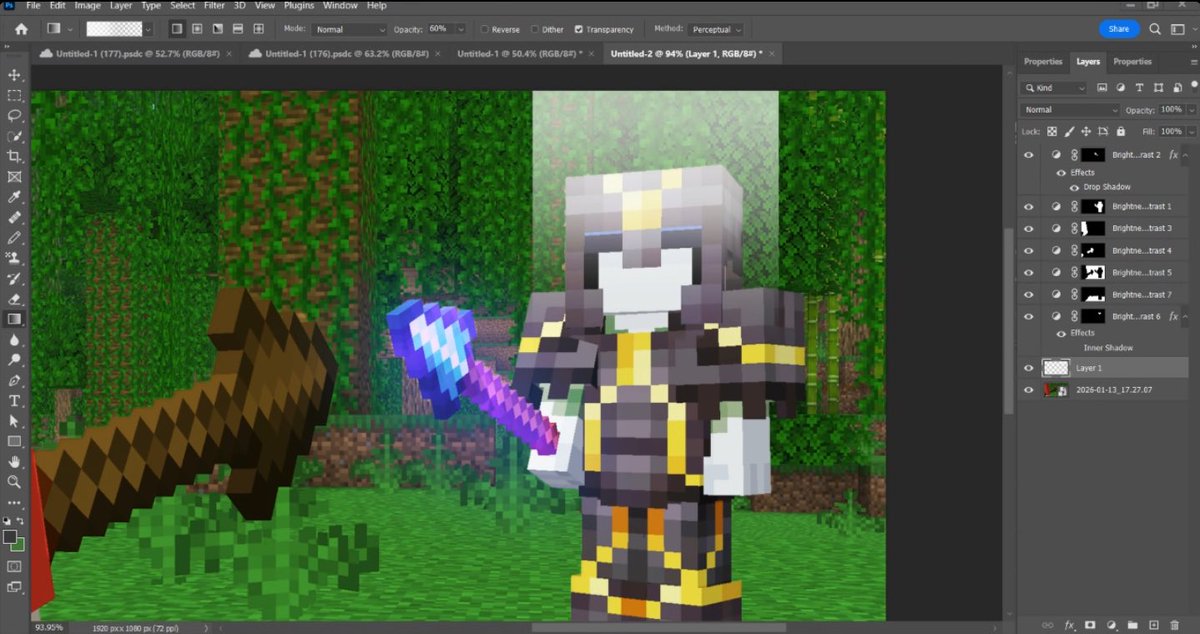Add a layer style with fx button
This screenshot has height=634, width=1200.
(x=1070, y=625)
